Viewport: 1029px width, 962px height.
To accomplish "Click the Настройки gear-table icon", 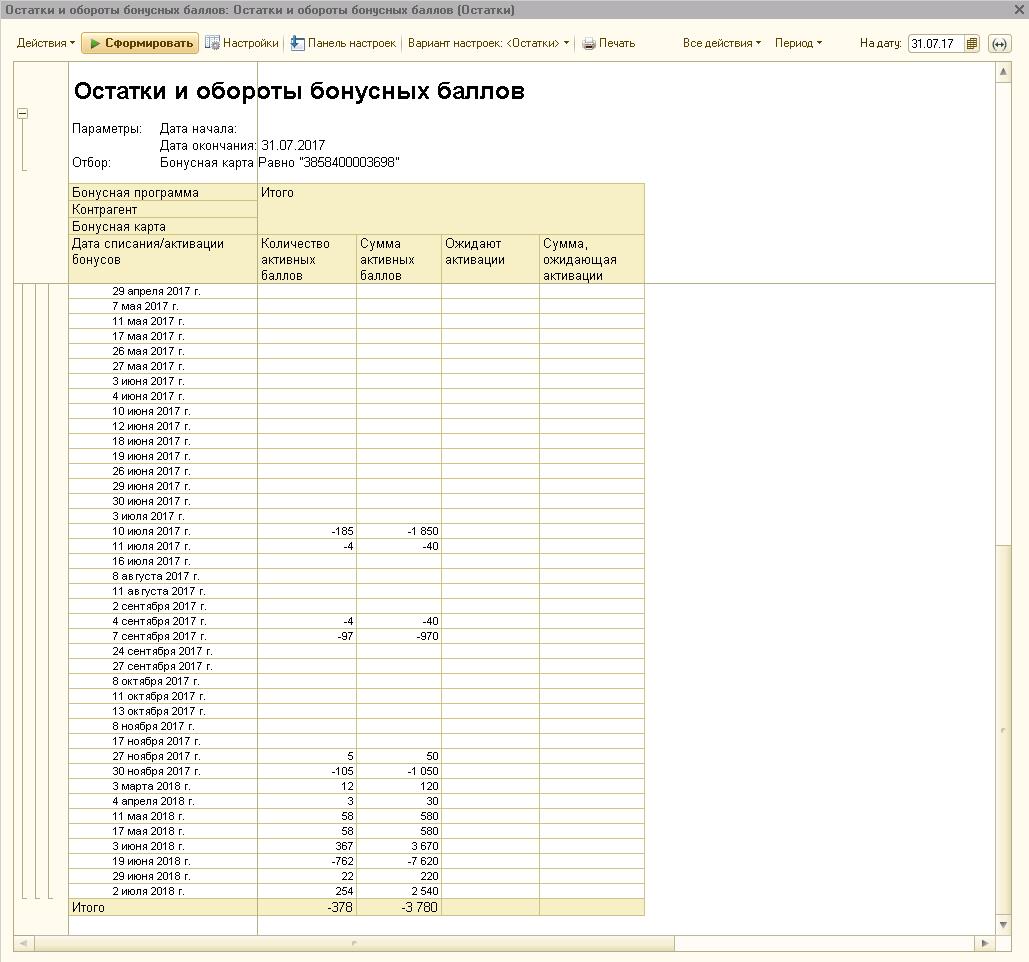I will pyautogui.click(x=212, y=43).
